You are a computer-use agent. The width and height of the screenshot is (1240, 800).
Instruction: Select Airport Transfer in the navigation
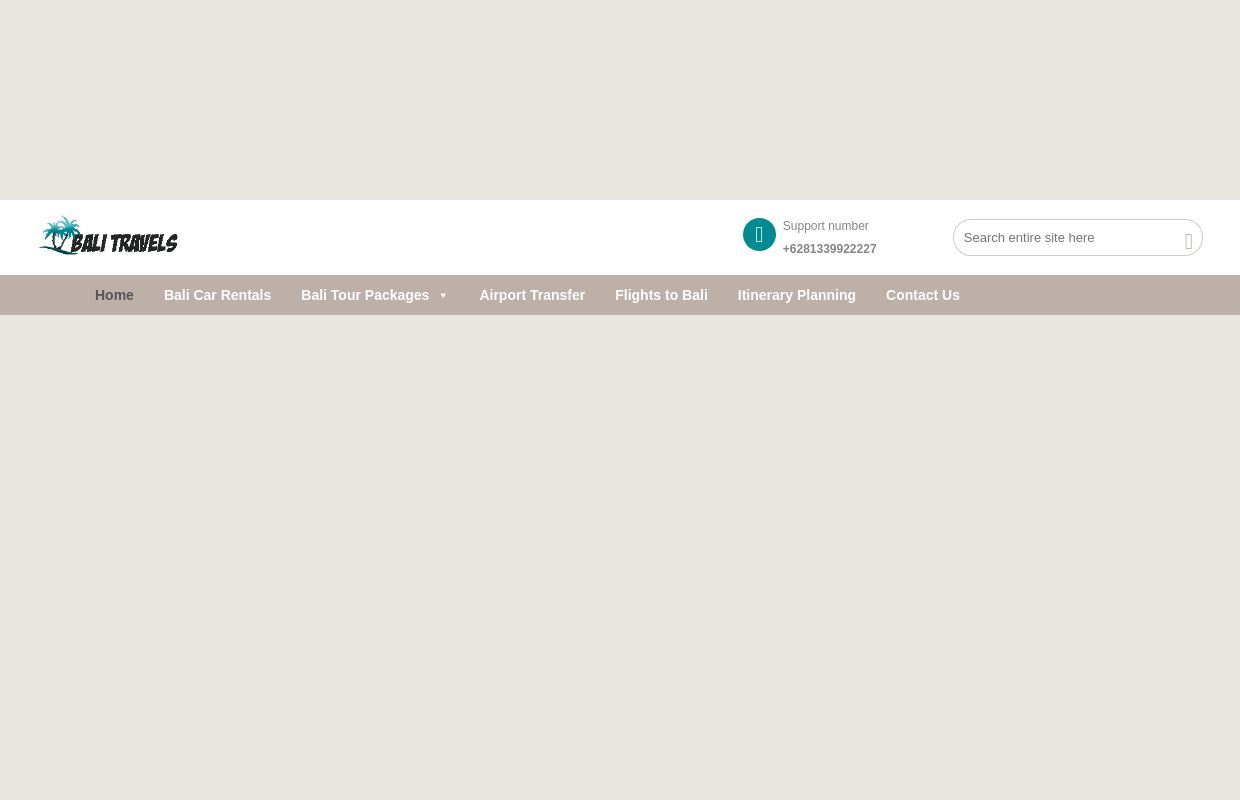[532, 295]
